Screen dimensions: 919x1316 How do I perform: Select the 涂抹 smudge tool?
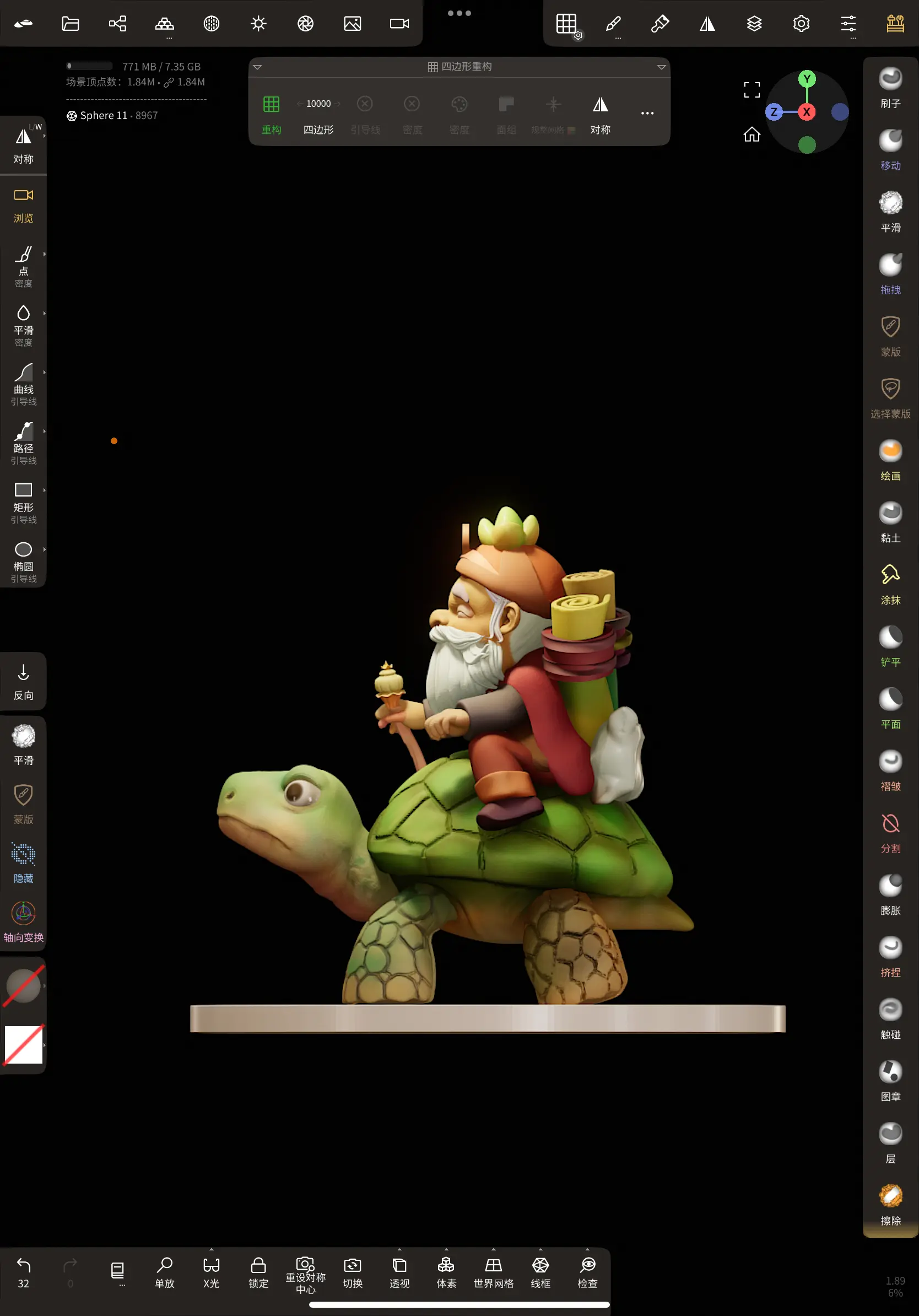click(890, 585)
